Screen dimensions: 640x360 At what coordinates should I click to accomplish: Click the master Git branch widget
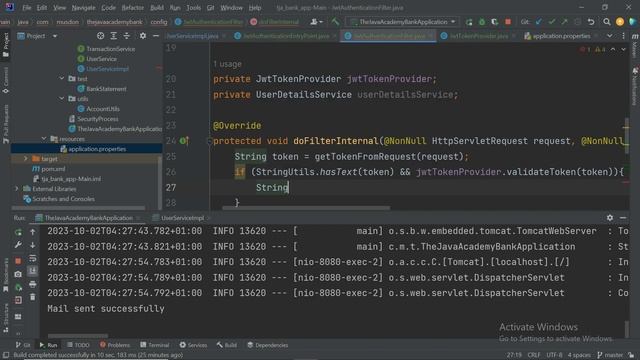tap(610, 355)
